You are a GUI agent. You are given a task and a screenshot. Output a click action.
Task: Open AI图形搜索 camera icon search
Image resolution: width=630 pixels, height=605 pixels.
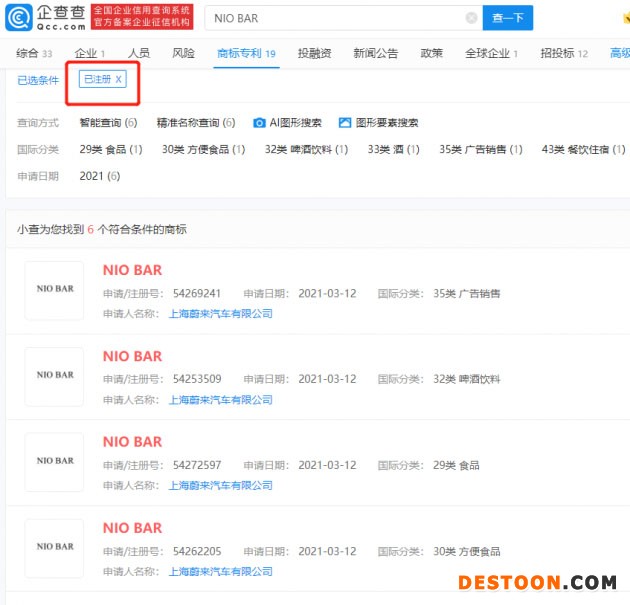pos(259,123)
